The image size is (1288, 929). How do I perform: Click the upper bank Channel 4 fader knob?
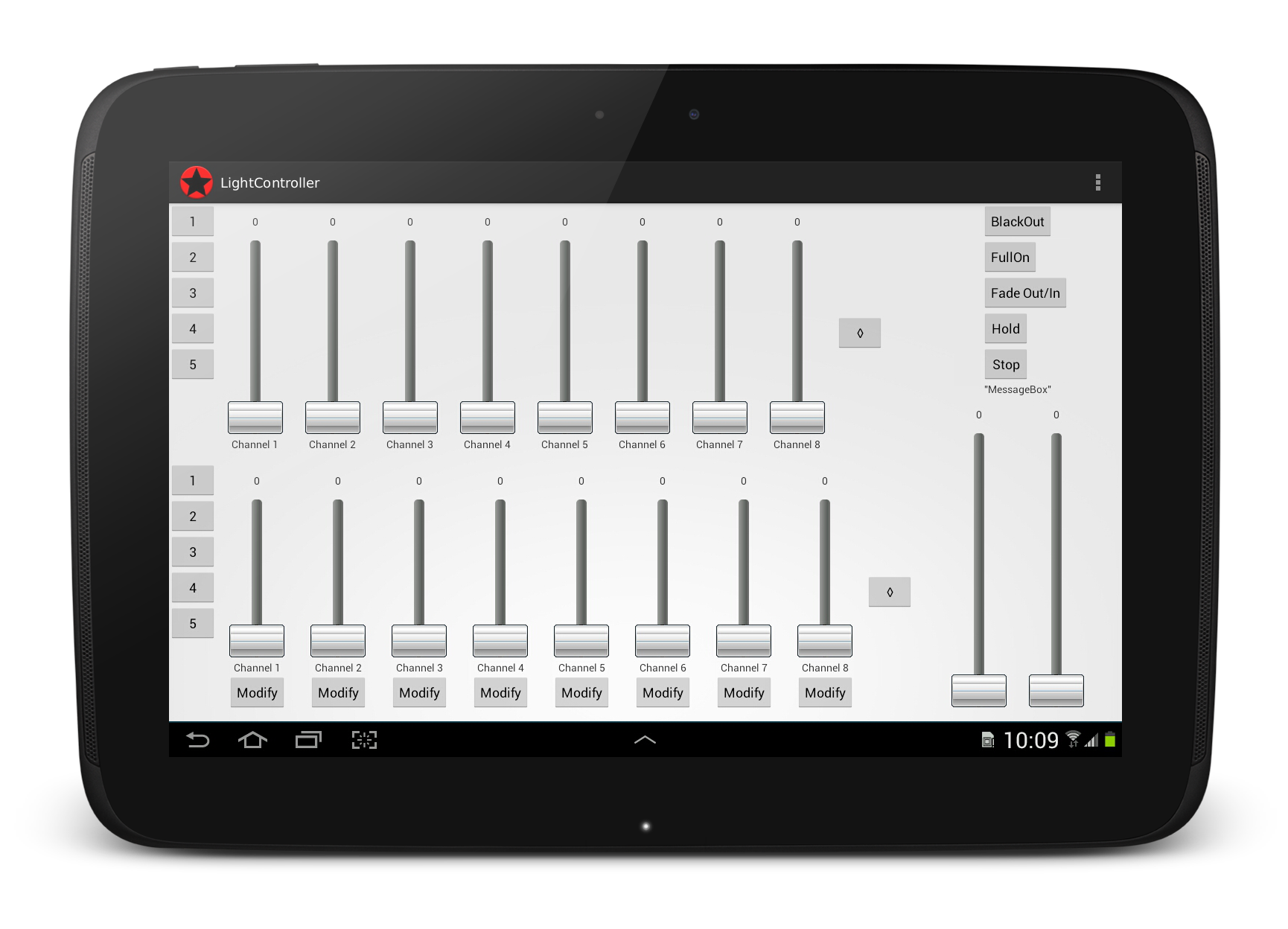[x=488, y=418]
